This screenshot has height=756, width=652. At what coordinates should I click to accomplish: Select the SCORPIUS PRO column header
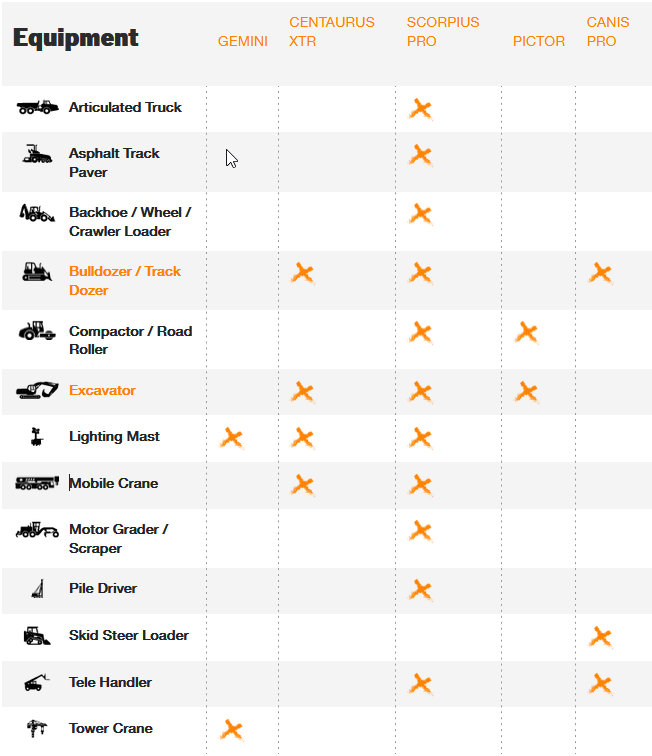tap(443, 32)
